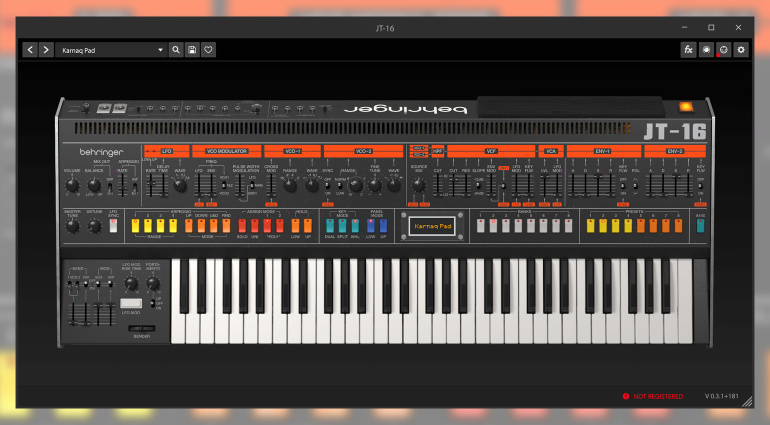Select arpeggio range 1 yellow button
The image size is (770, 425).
pos(136,226)
